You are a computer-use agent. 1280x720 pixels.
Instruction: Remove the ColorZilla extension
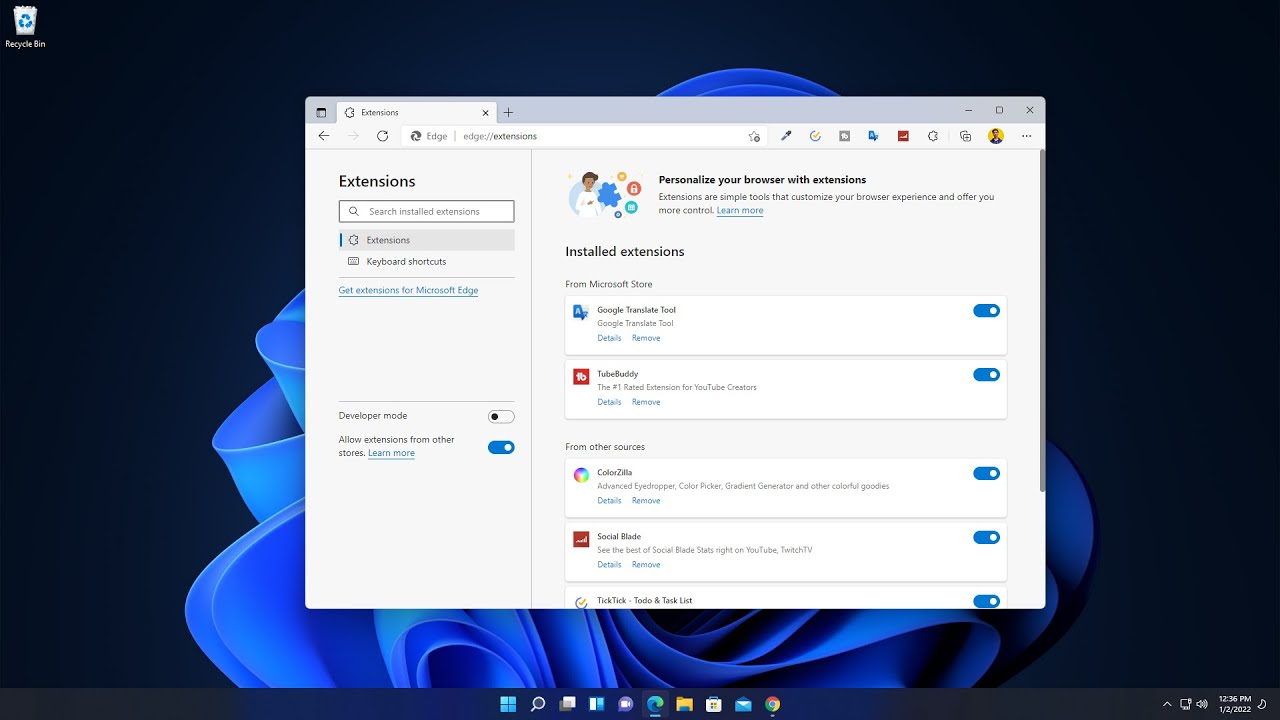pyautogui.click(x=646, y=500)
